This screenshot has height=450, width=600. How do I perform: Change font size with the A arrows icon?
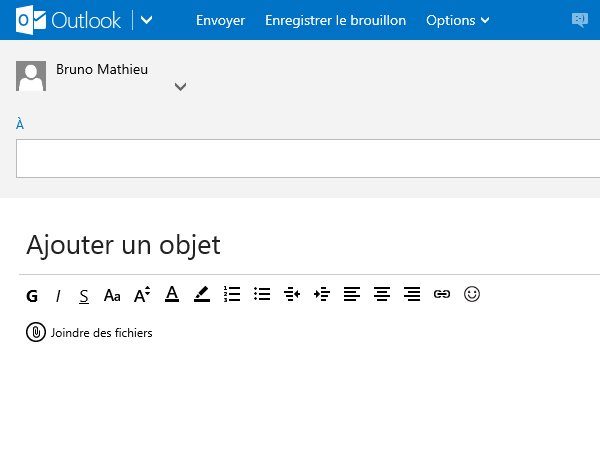(x=142, y=295)
